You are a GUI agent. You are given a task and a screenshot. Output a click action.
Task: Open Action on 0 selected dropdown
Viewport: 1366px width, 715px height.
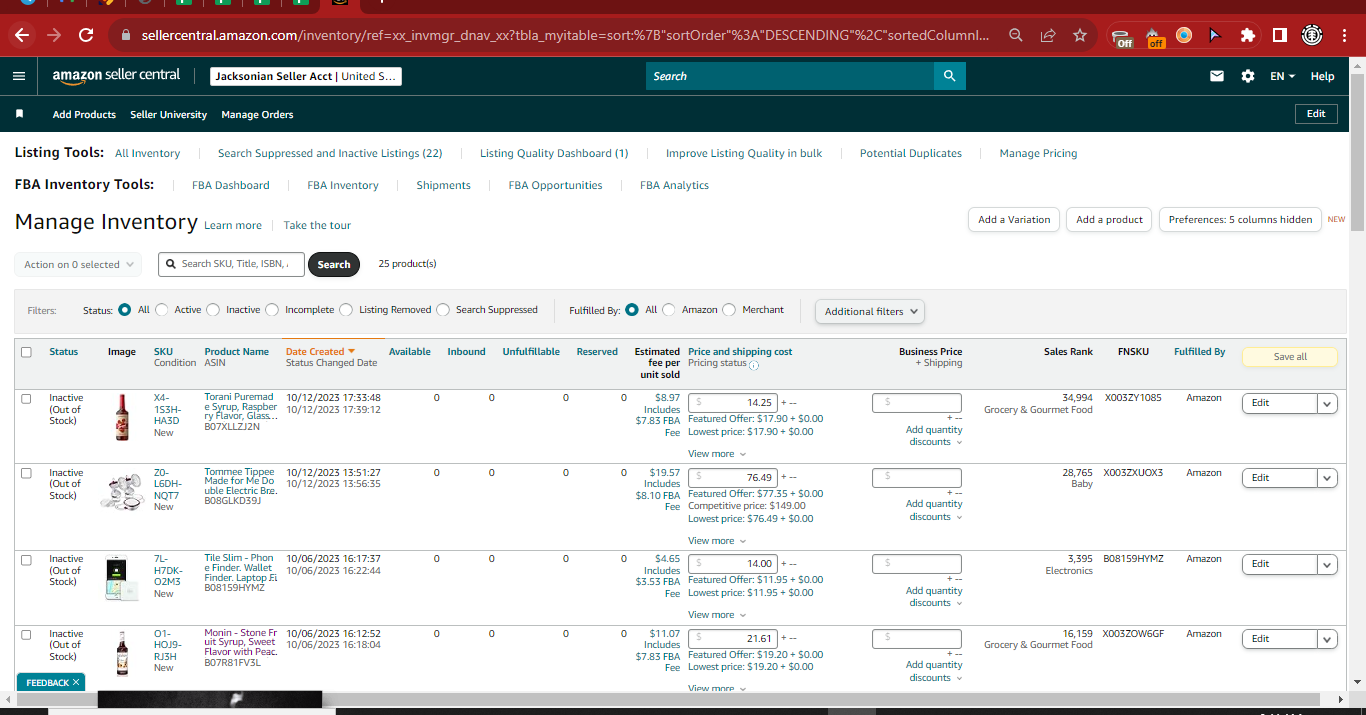click(78, 264)
